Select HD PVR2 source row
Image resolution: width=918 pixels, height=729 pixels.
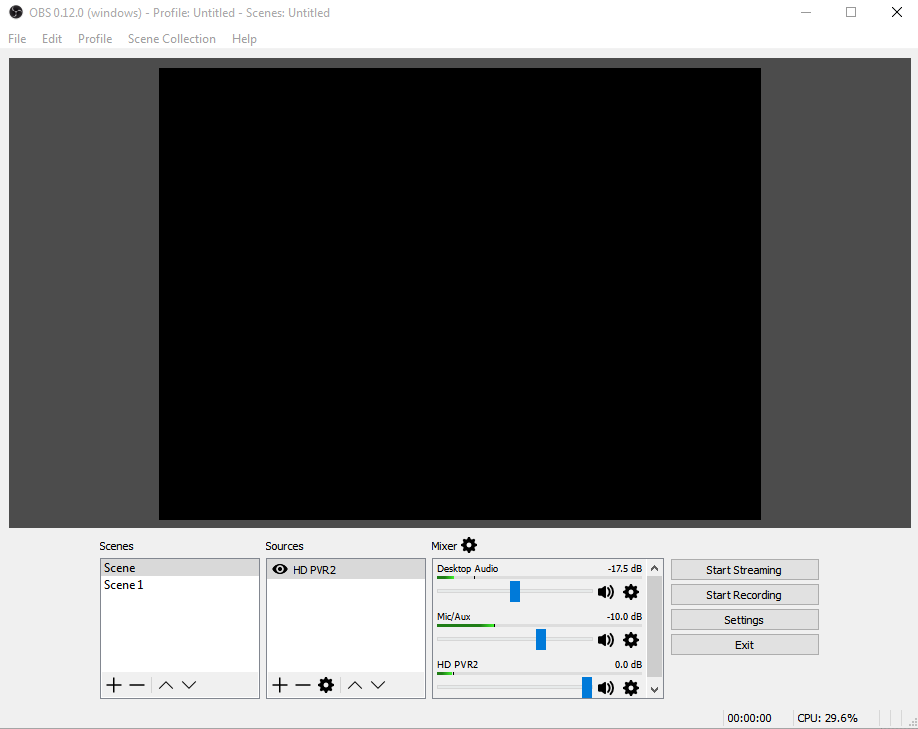346,570
